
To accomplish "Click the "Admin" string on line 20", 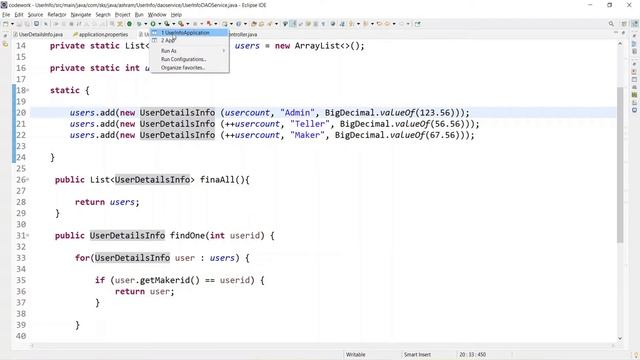I will pyautogui.click(x=298, y=113).
